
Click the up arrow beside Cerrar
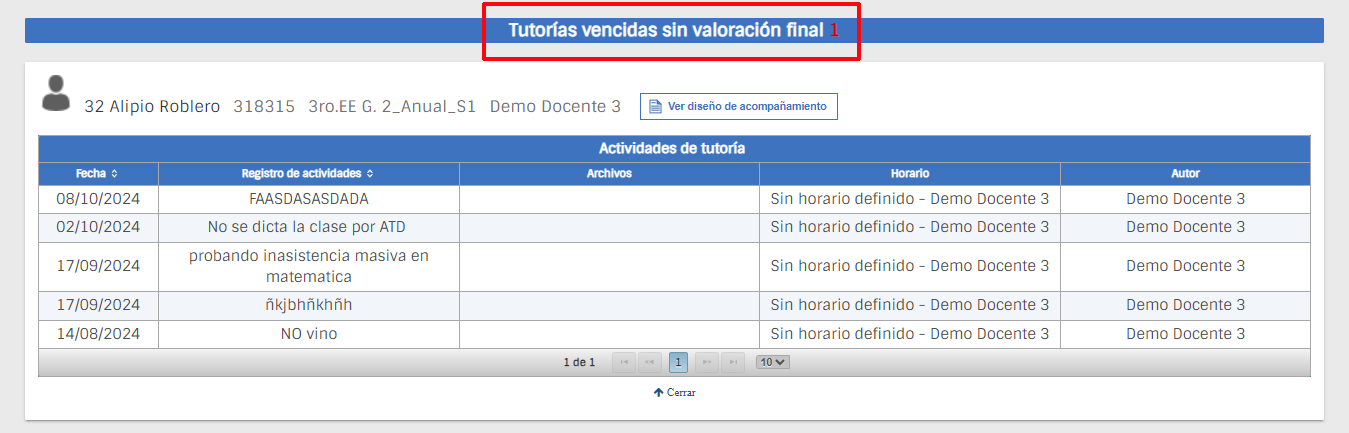[658, 393]
